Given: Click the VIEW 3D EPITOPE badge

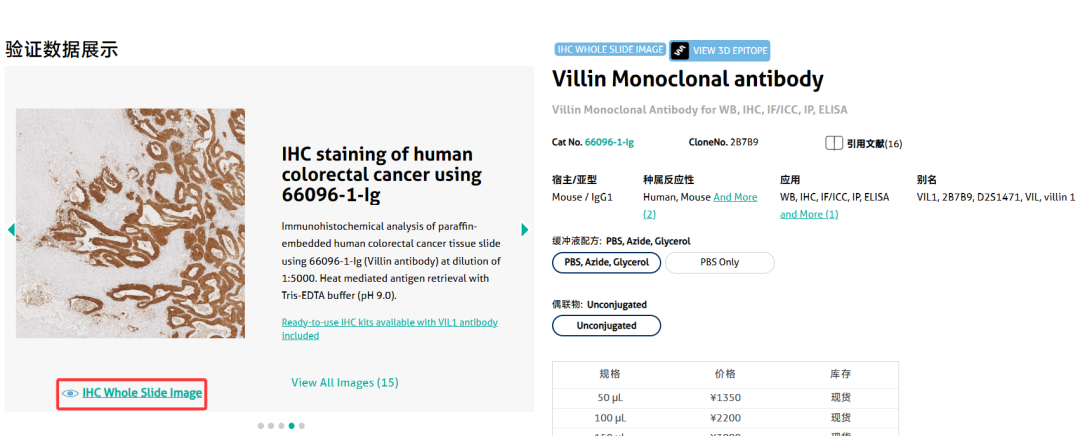Looking at the screenshot, I should tap(719, 50).
